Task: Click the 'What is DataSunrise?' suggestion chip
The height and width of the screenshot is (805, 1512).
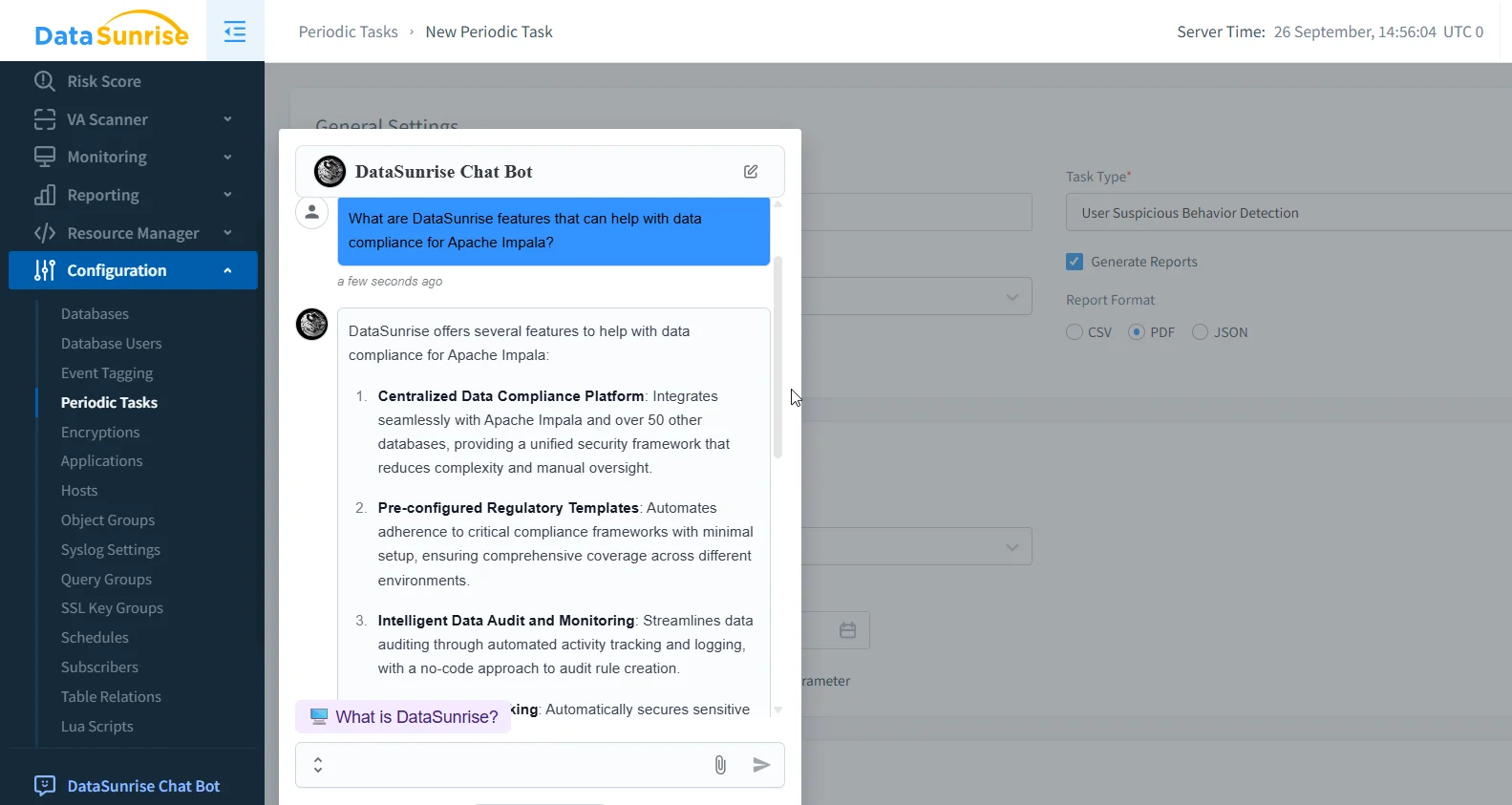Action: (403, 717)
